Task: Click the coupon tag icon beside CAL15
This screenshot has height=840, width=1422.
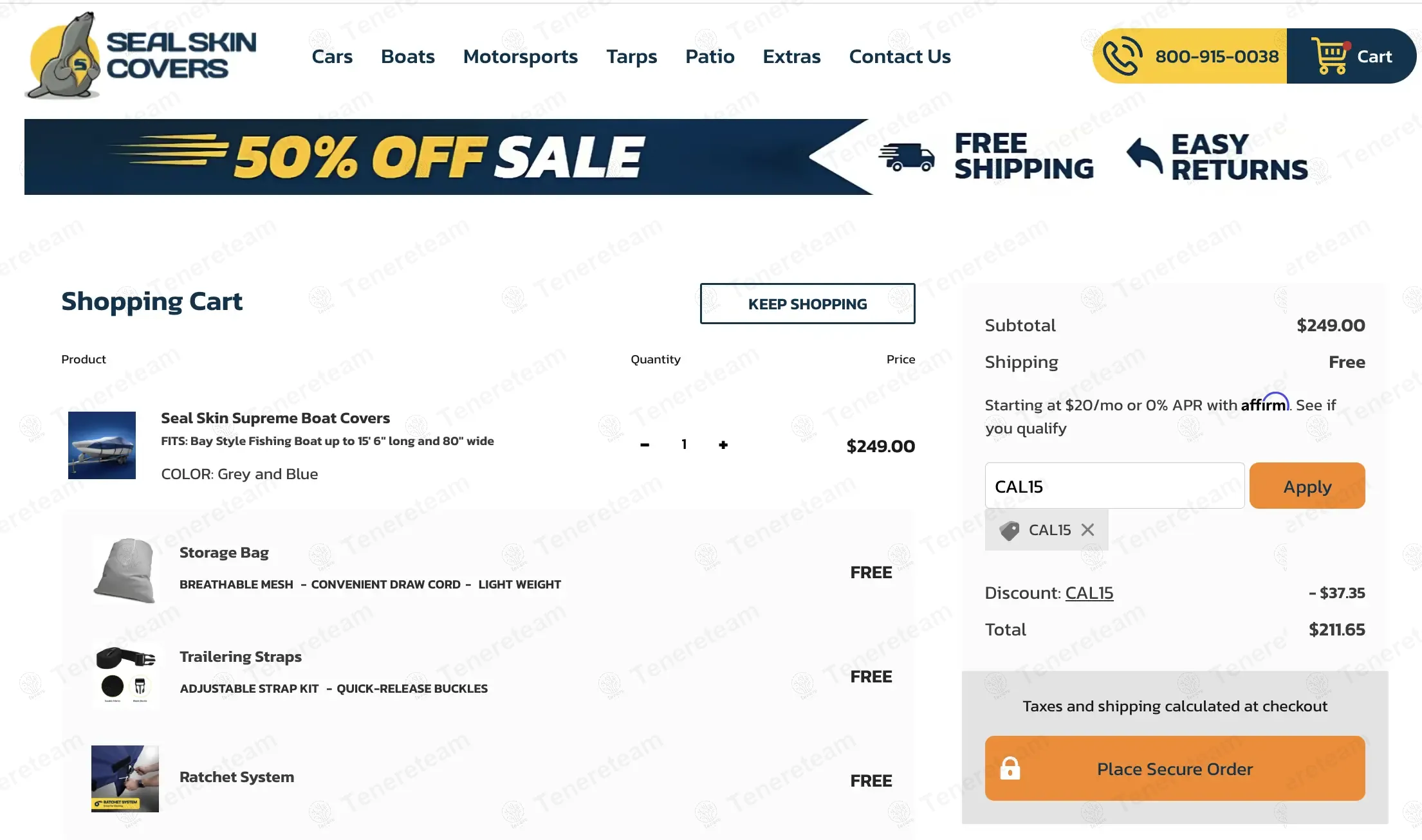Action: tap(1009, 531)
